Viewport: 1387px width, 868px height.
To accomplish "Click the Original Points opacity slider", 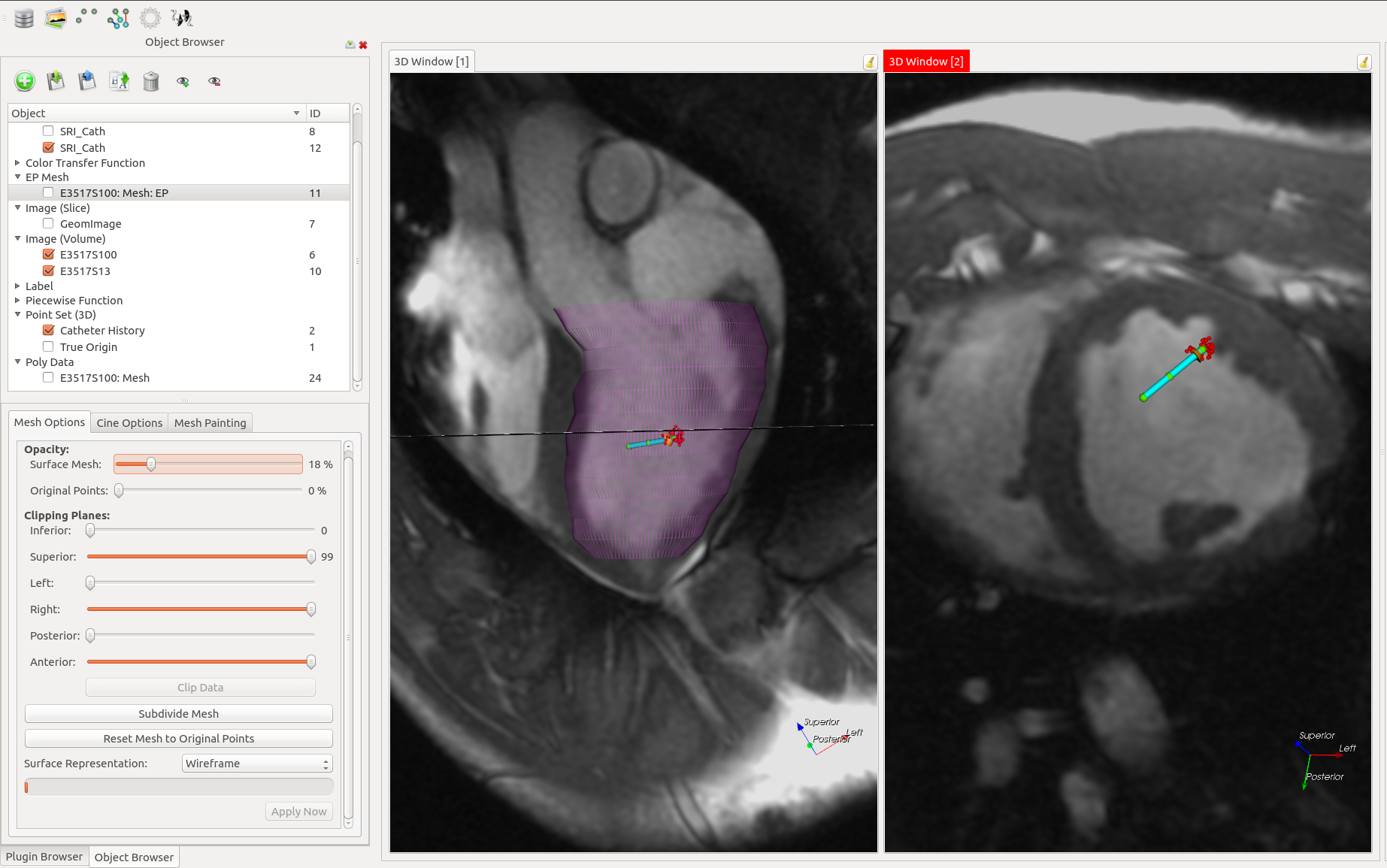I will 208,491.
